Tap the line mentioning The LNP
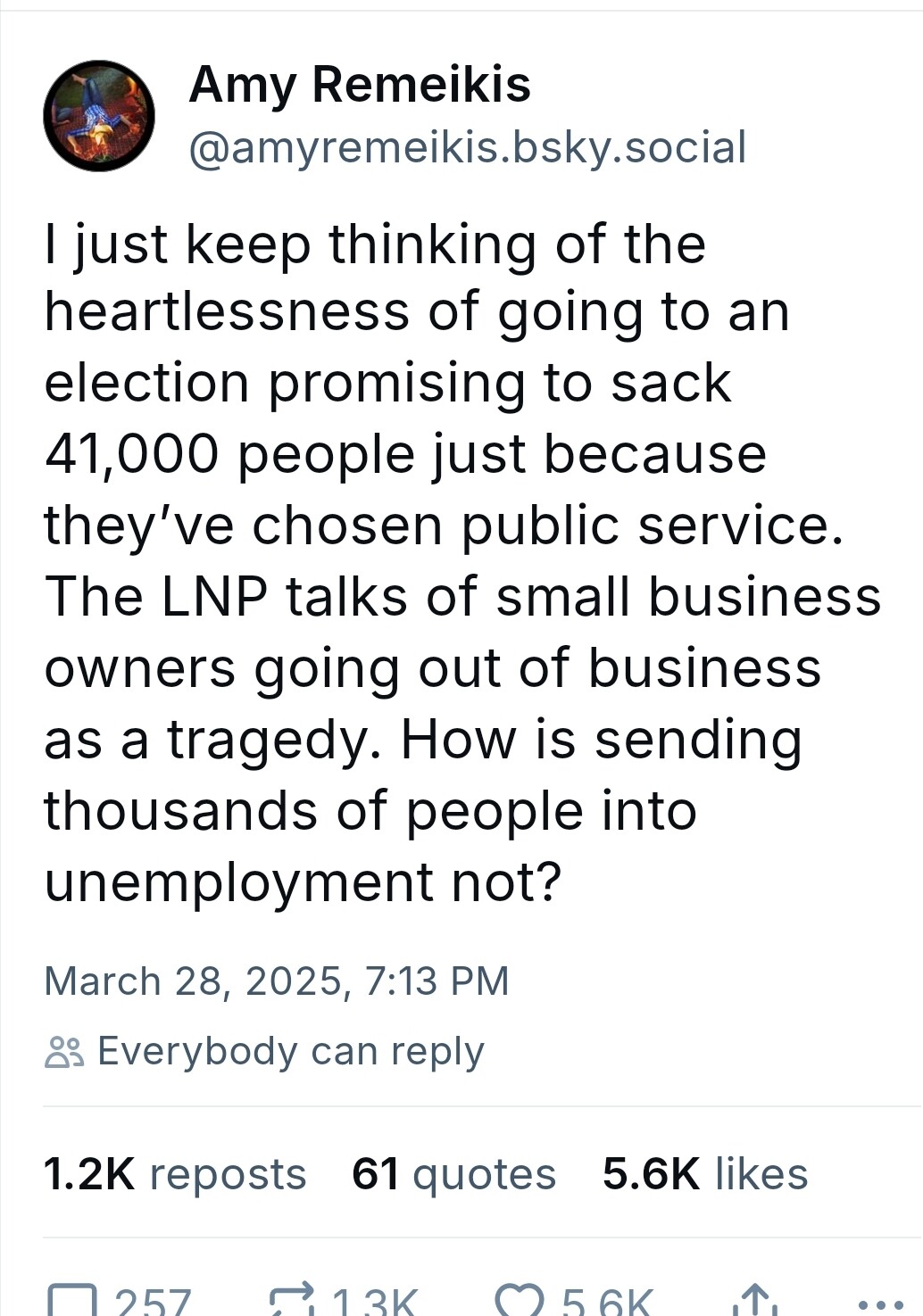 462,597
